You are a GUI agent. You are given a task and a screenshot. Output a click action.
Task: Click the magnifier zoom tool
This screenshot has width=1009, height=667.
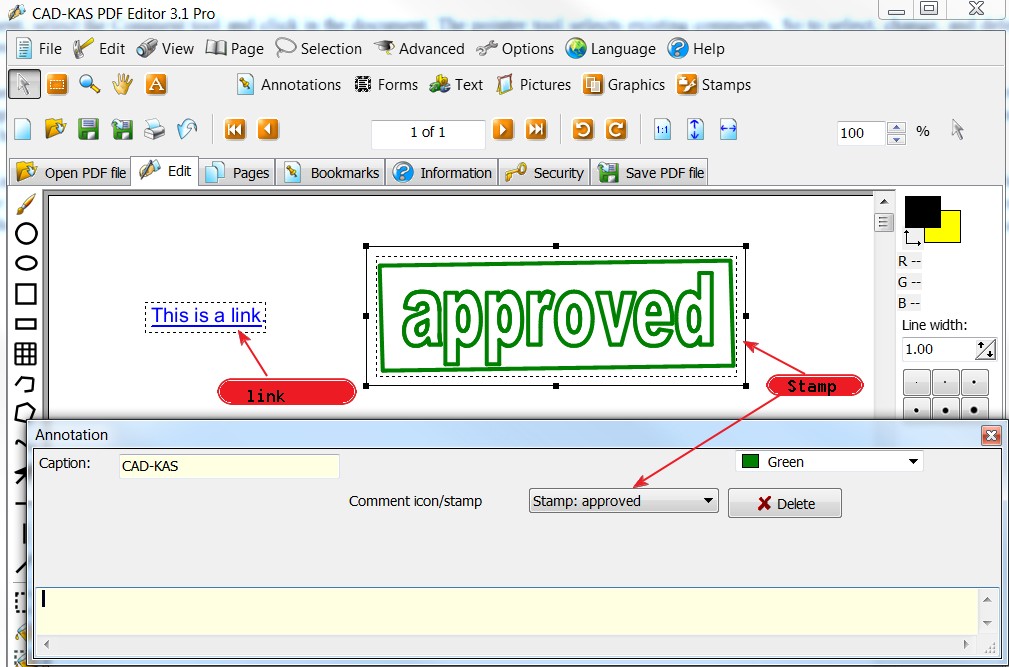(90, 85)
